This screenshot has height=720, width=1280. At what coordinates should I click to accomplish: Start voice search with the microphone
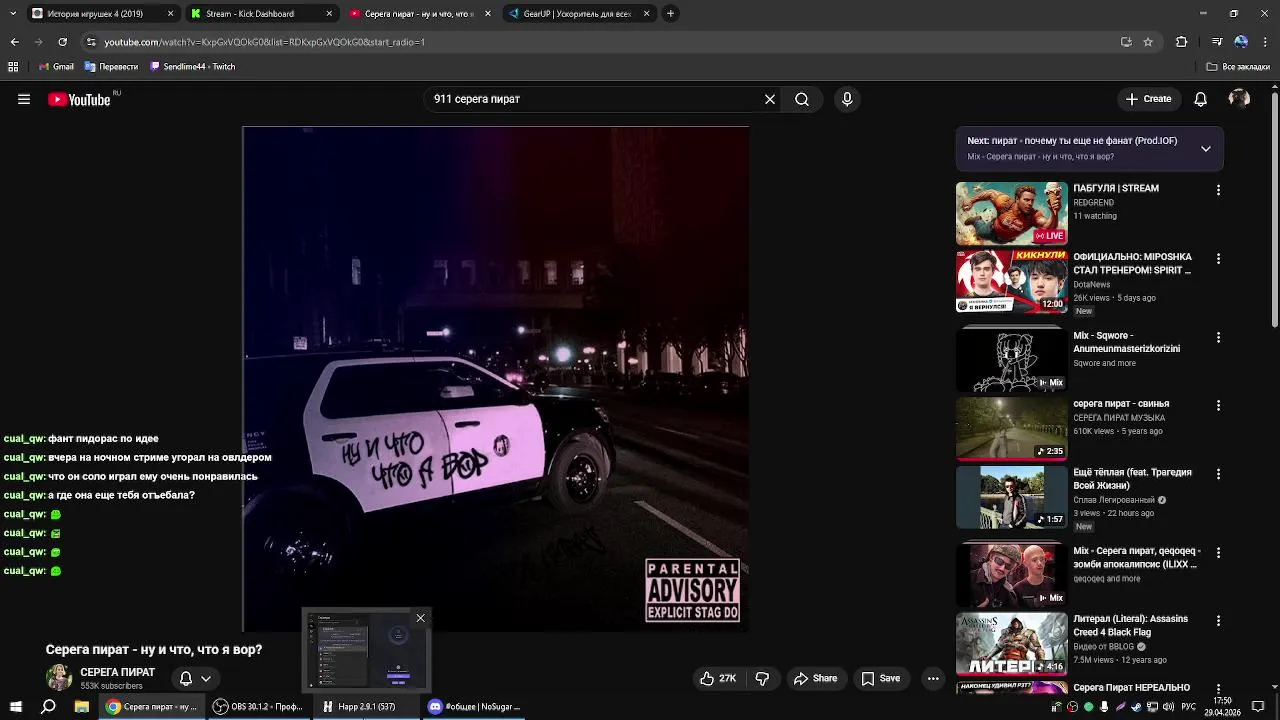(x=847, y=99)
